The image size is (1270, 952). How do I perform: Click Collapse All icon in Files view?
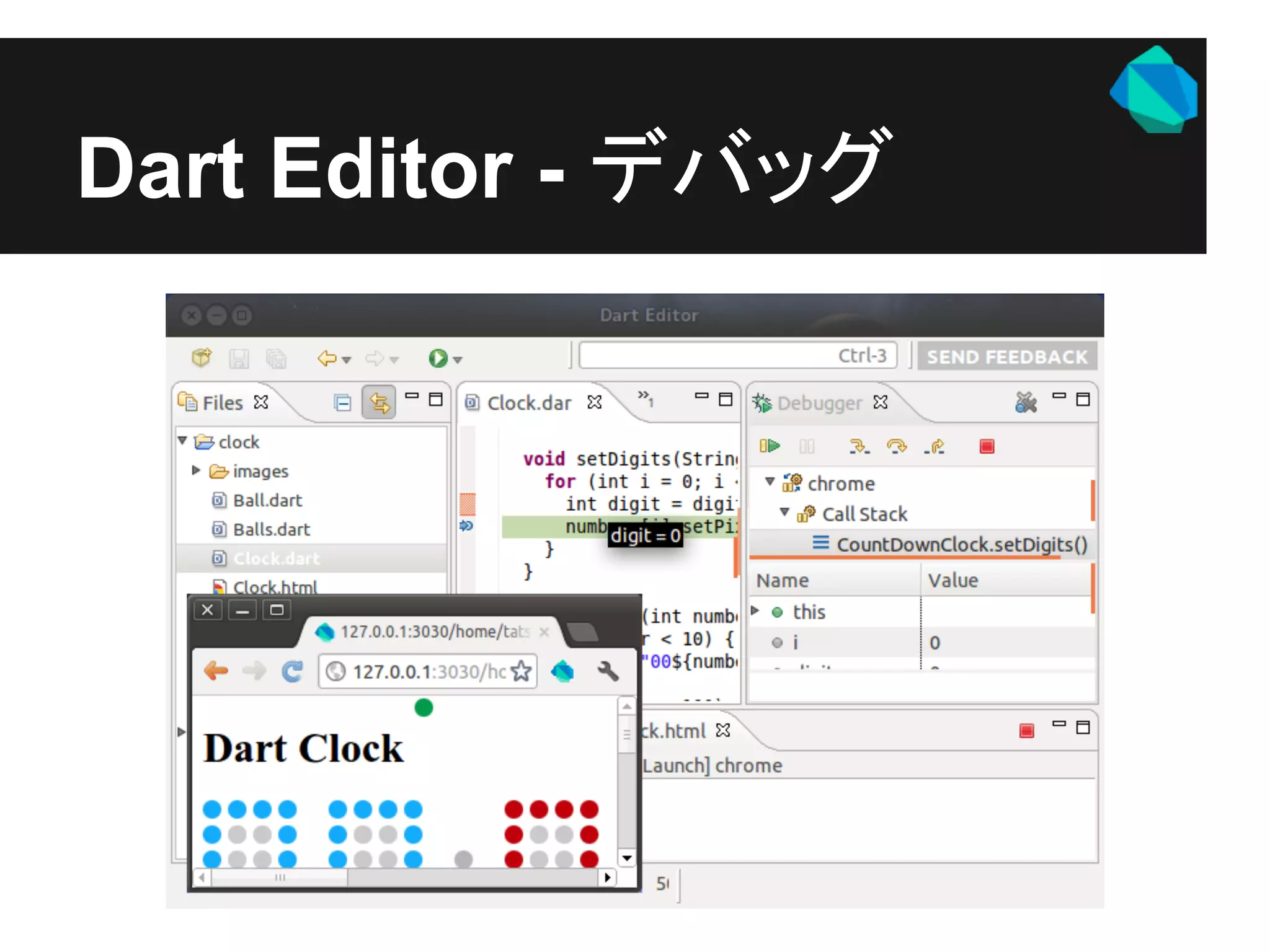coord(342,403)
